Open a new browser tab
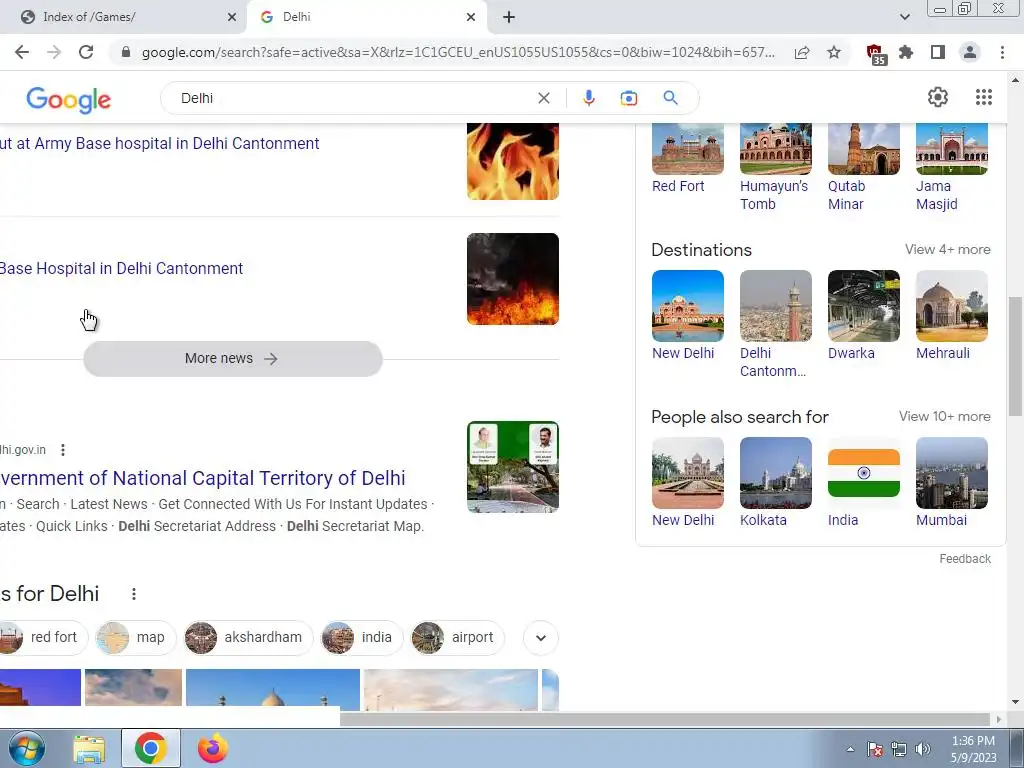 509,18
